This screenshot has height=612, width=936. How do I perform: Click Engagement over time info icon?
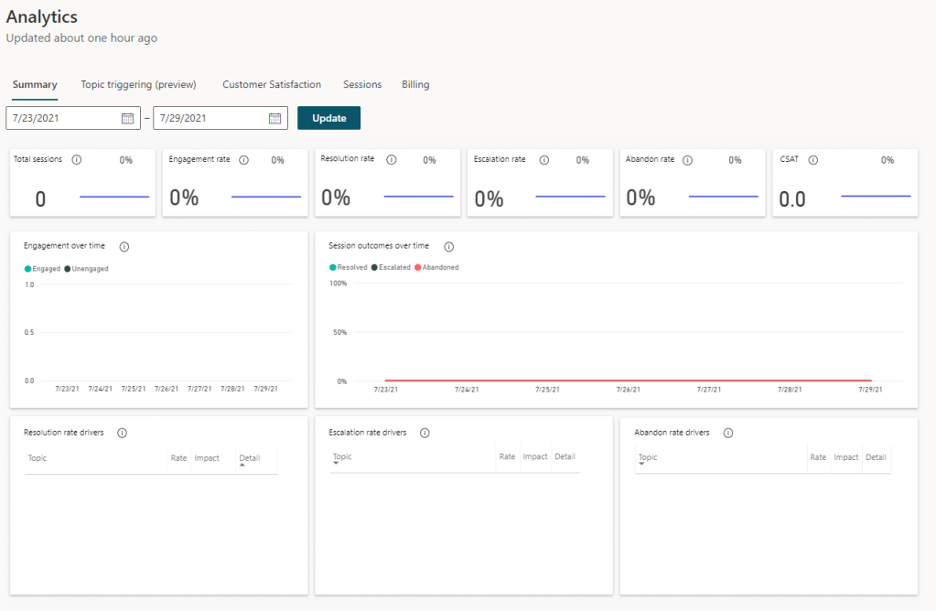[x=124, y=246]
